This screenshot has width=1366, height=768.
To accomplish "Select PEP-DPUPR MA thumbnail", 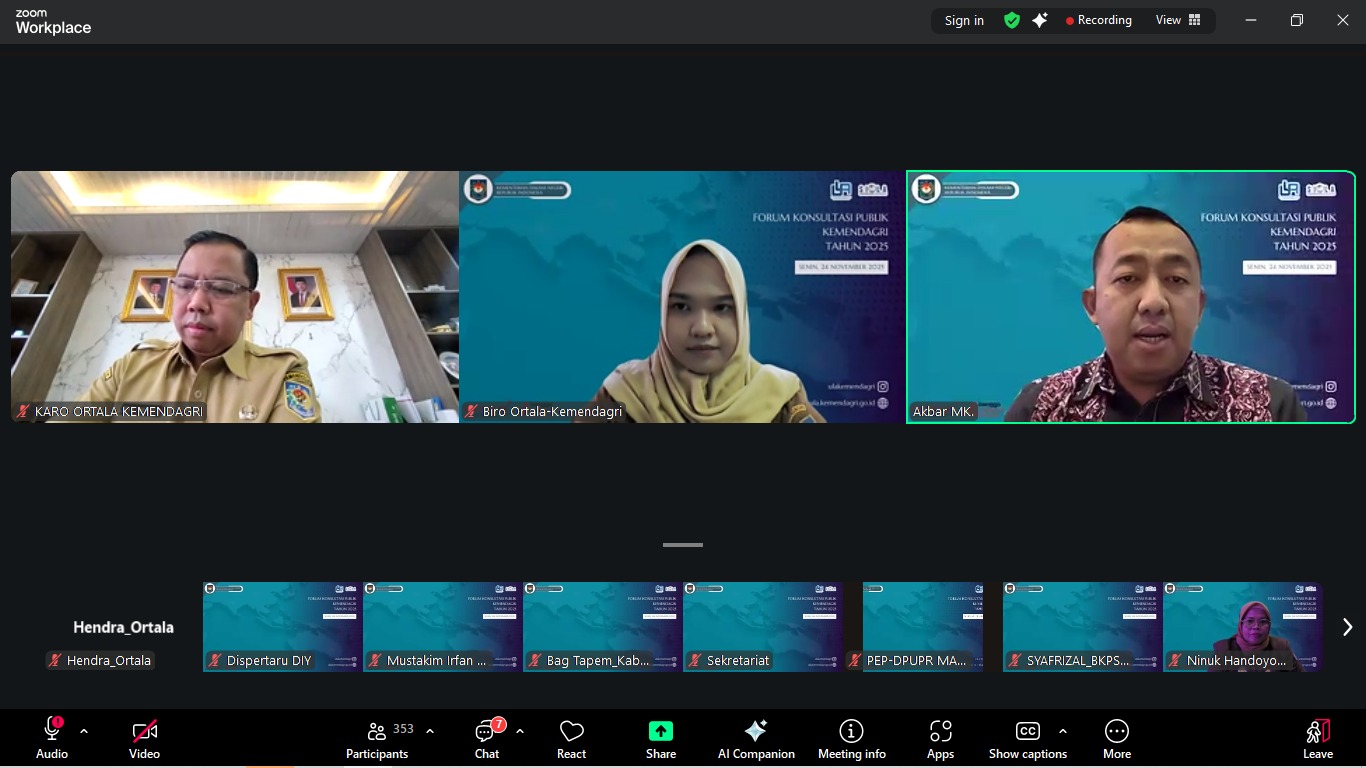I will coord(923,627).
